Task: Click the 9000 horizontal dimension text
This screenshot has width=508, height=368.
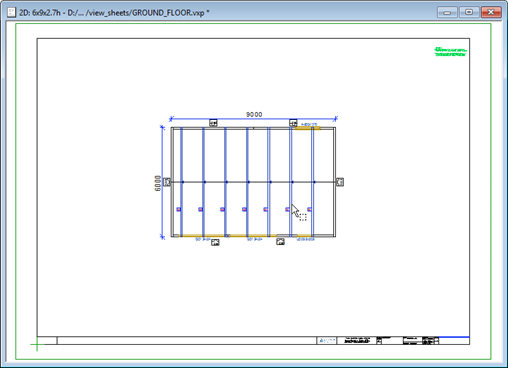Action: [x=254, y=114]
